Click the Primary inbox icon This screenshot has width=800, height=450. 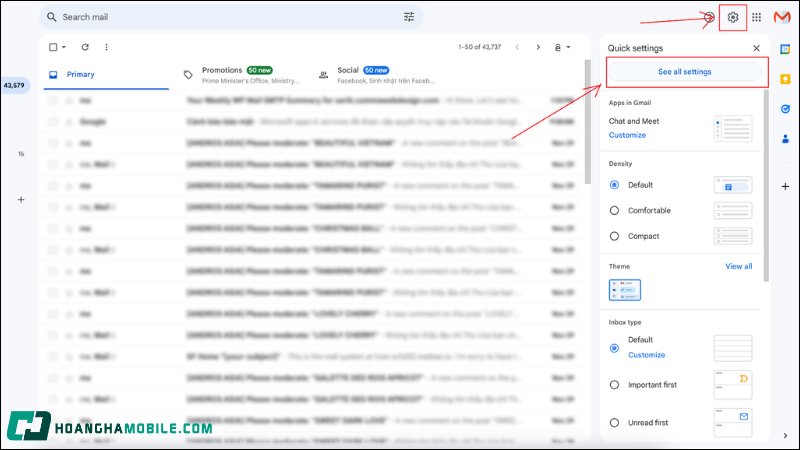[x=53, y=74]
